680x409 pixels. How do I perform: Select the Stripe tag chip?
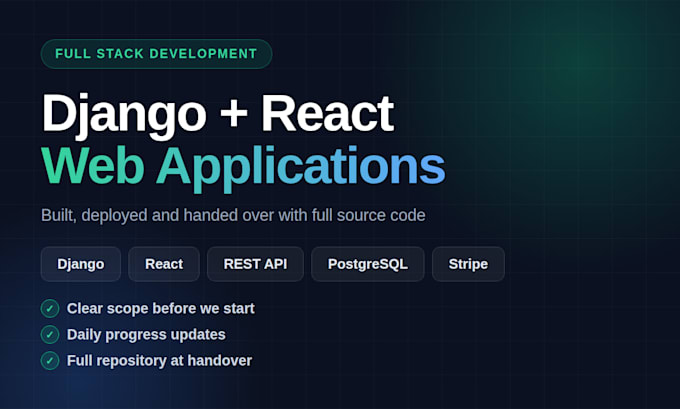(x=468, y=264)
